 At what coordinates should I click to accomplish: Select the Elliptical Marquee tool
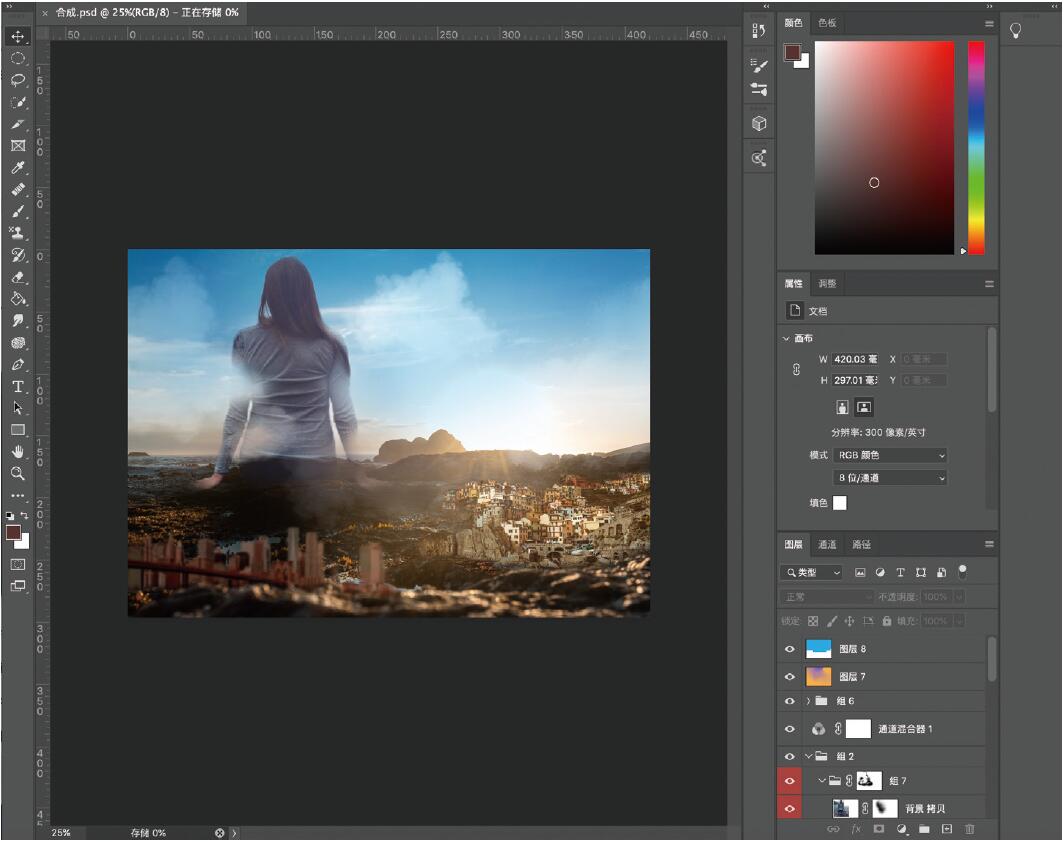[x=18, y=58]
